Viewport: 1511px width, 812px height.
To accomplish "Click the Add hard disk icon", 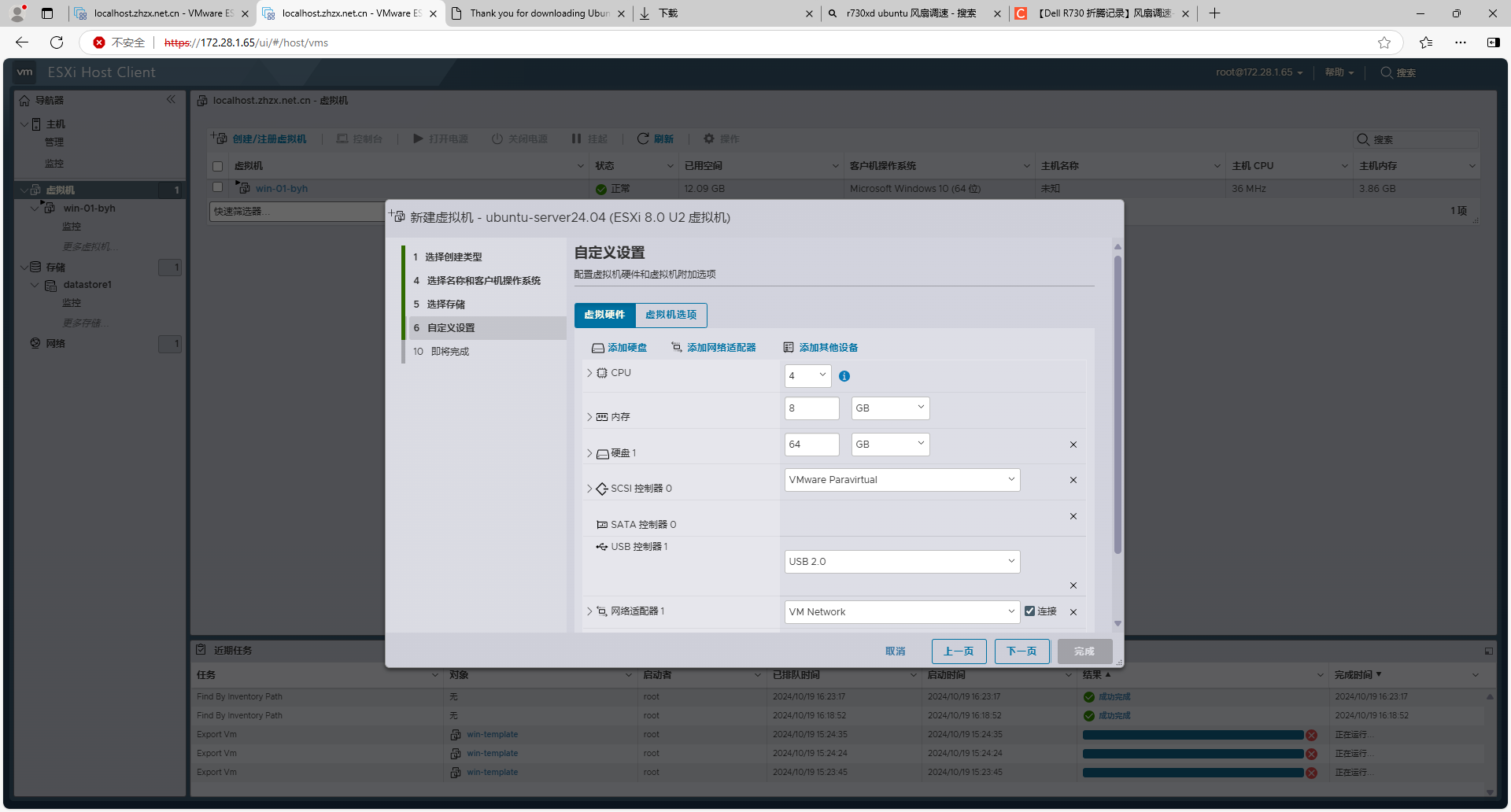I will click(598, 348).
